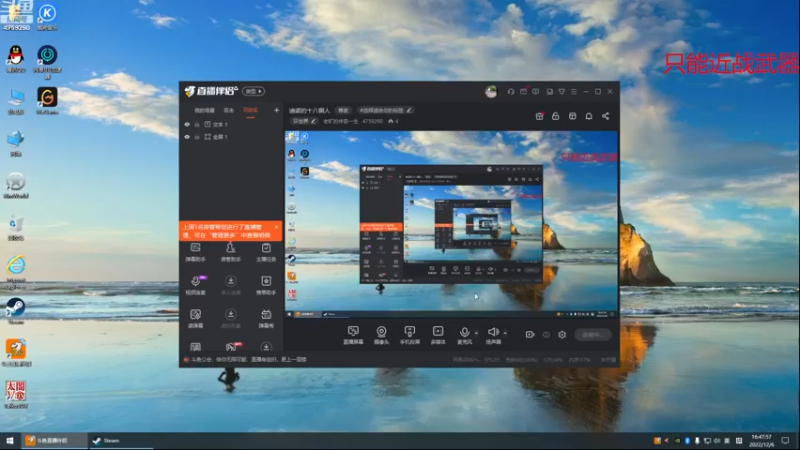
Task: Open the Windows notification center icon
Action: point(786,440)
